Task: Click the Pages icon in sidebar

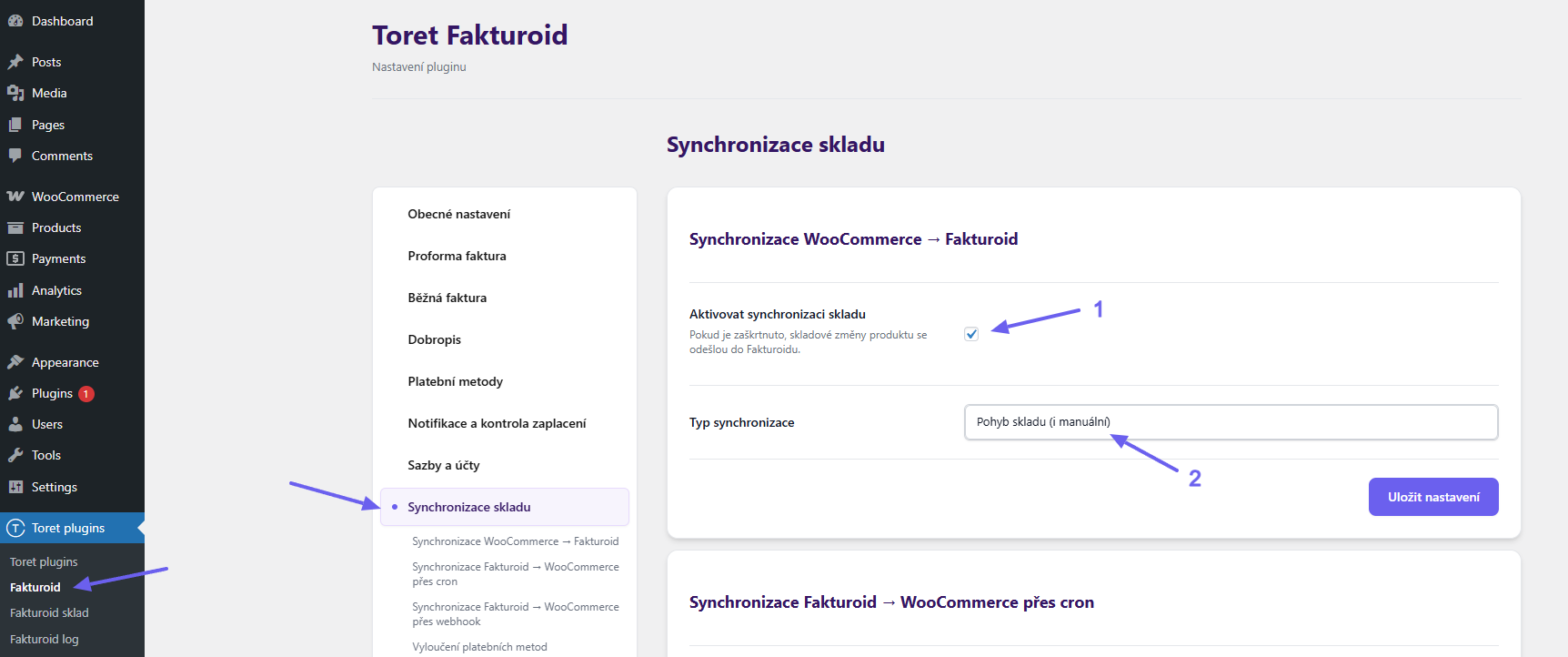Action: [15, 125]
